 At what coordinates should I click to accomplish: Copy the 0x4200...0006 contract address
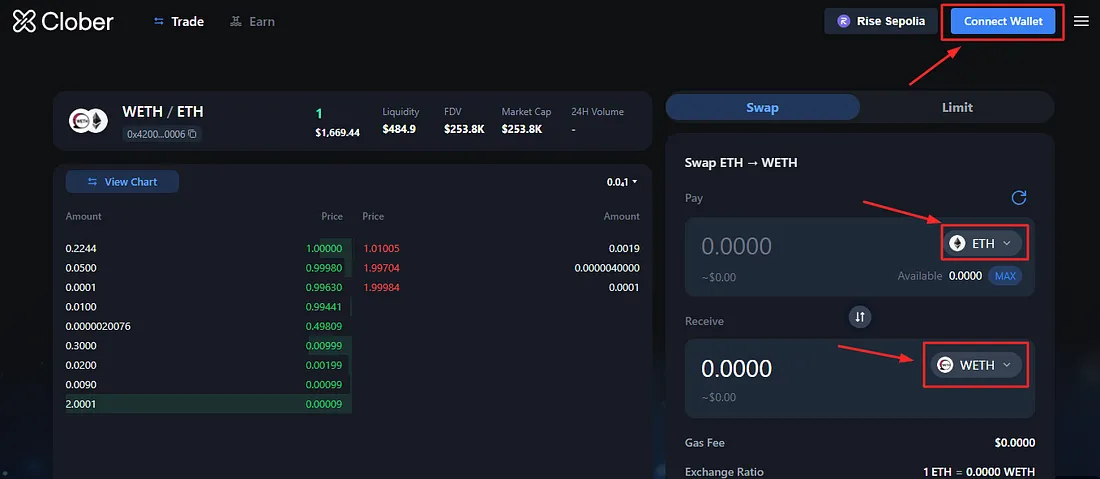pos(192,133)
